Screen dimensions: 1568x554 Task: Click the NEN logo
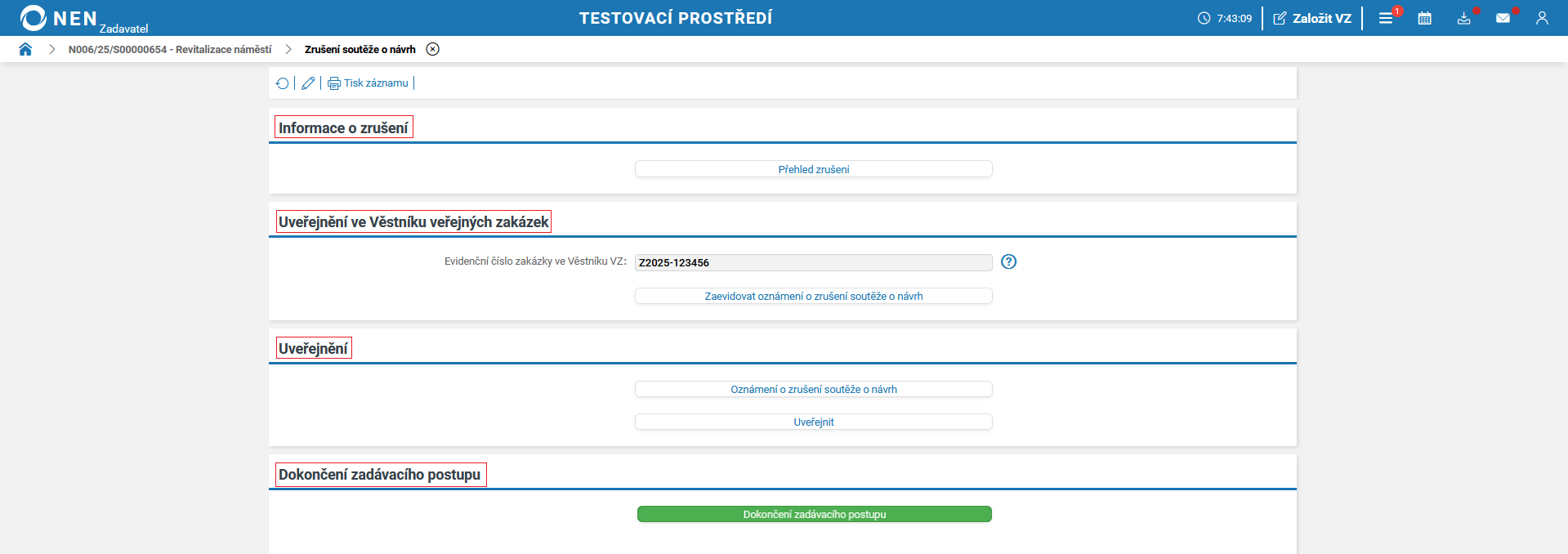click(x=59, y=18)
